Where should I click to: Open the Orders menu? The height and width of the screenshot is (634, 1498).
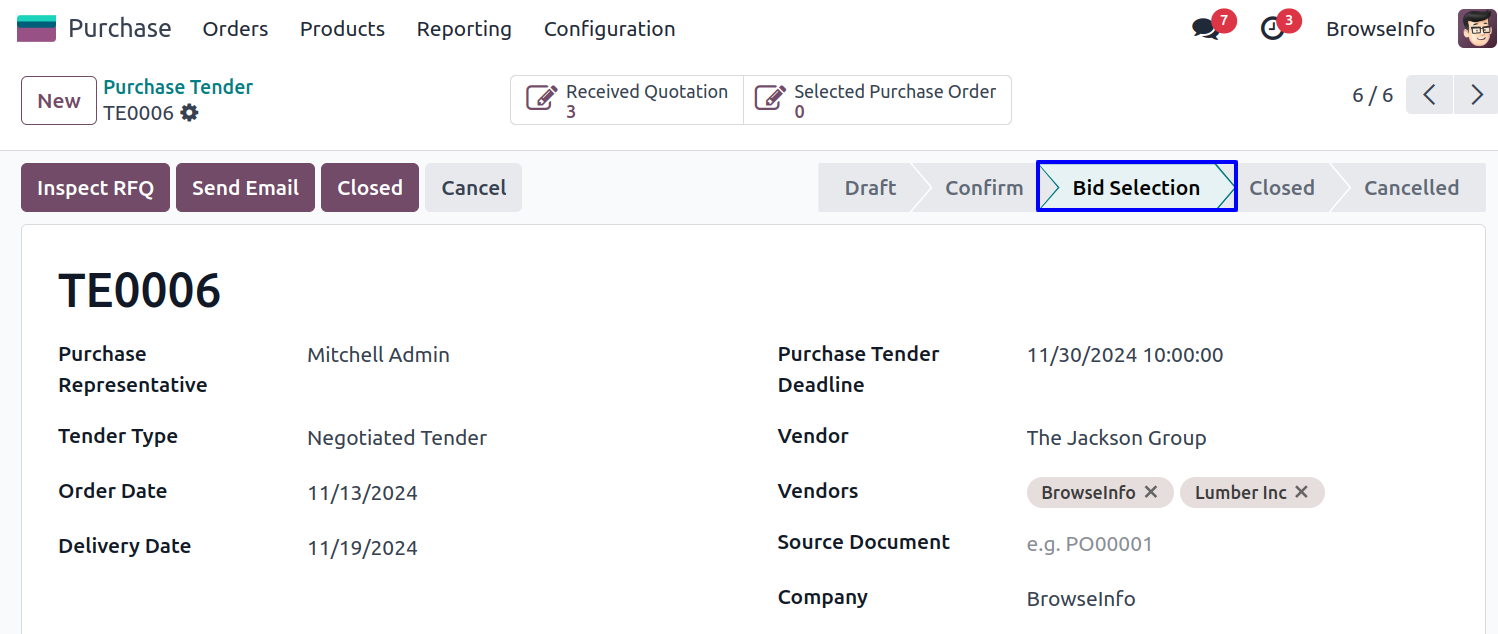(235, 29)
